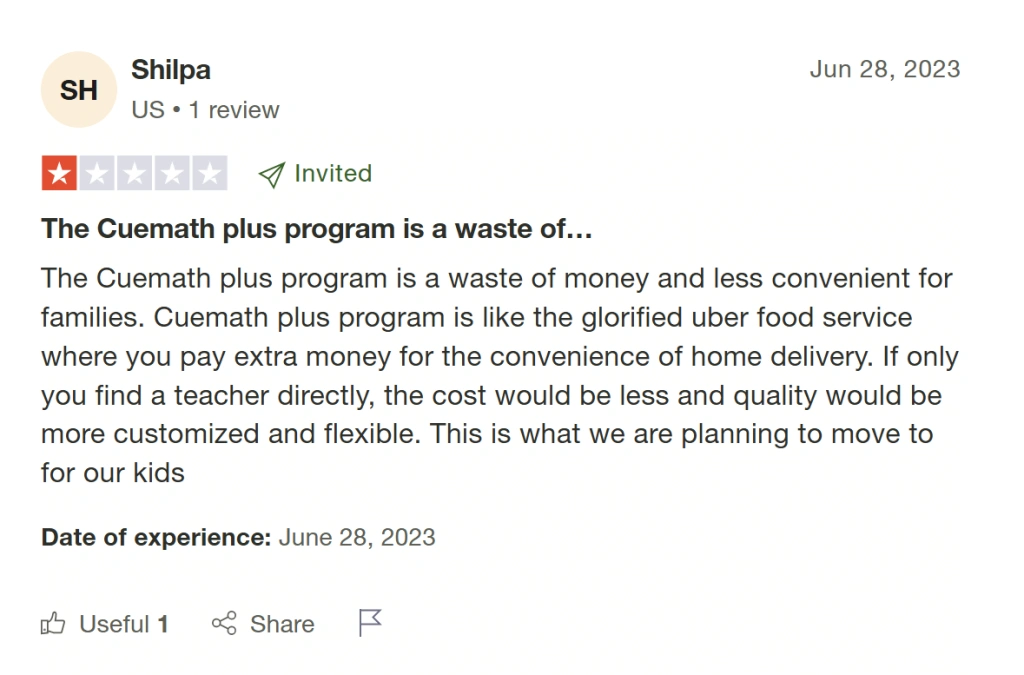Click the green Invited label
Screen dimensions: 1024x675
[x=333, y=173]
